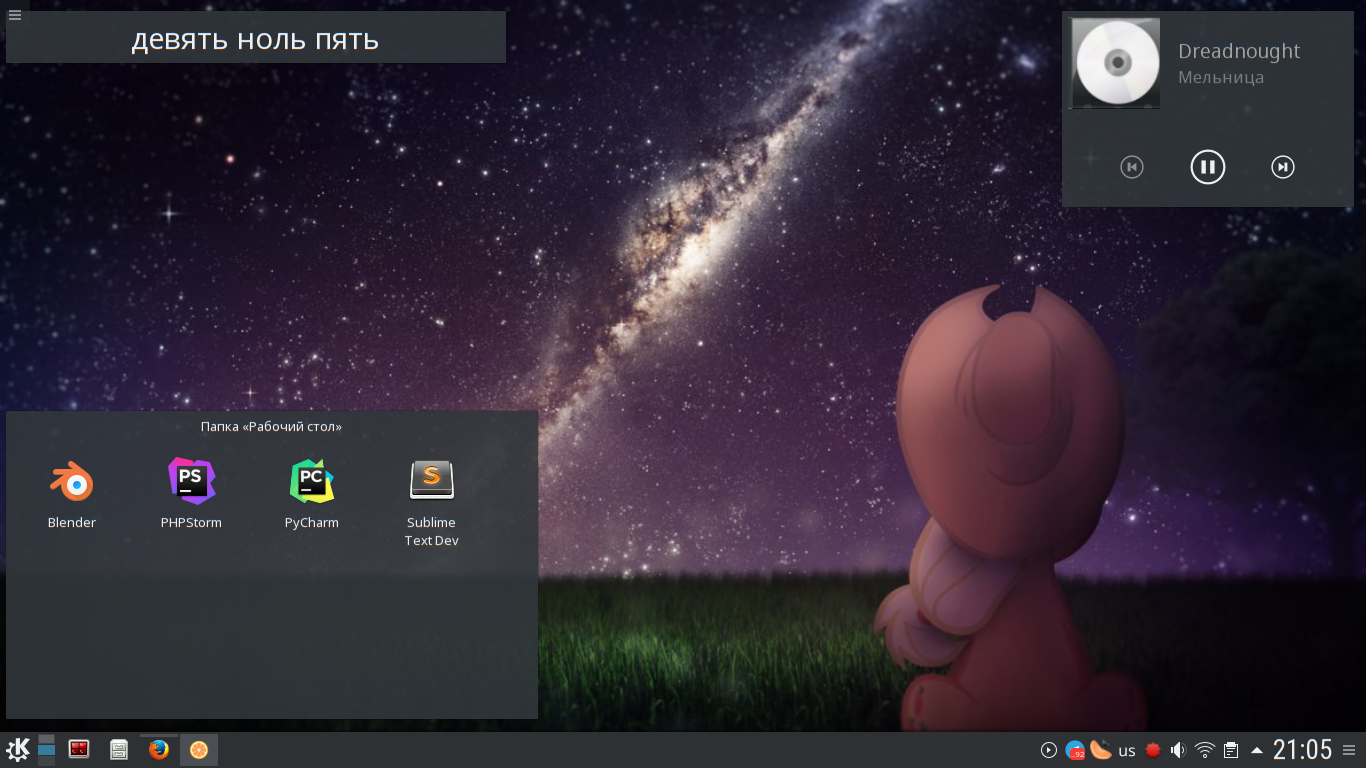Click the Clementine orange-slice tray icon
The width and height of the screenshot is (1366, 768).
coord(1101,749)
